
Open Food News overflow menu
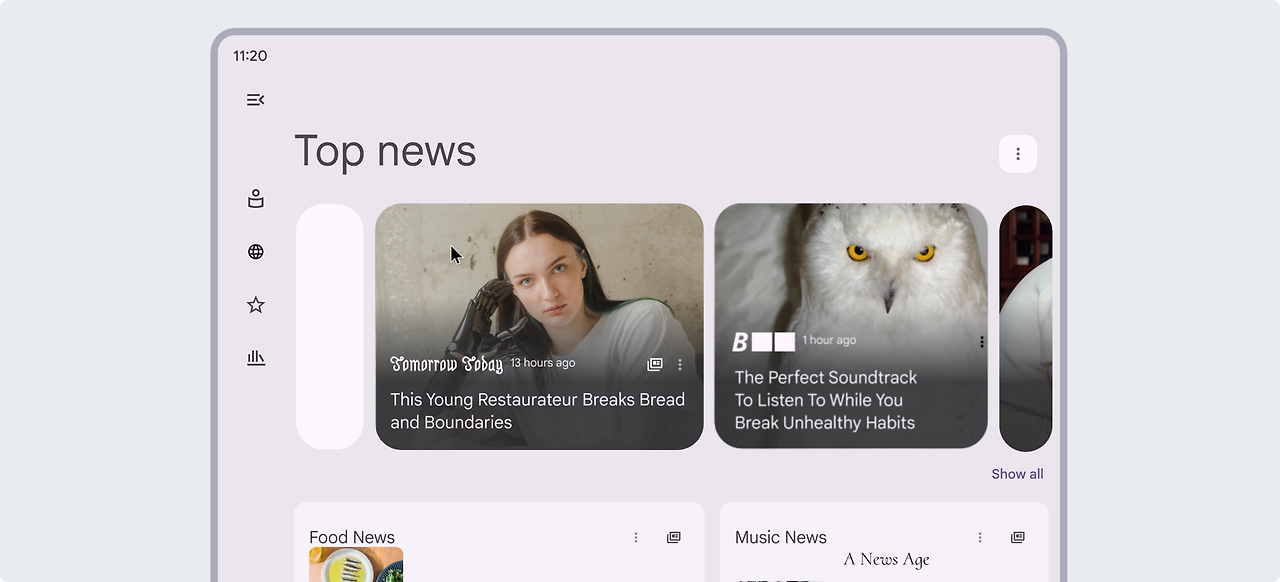(636, 538)
